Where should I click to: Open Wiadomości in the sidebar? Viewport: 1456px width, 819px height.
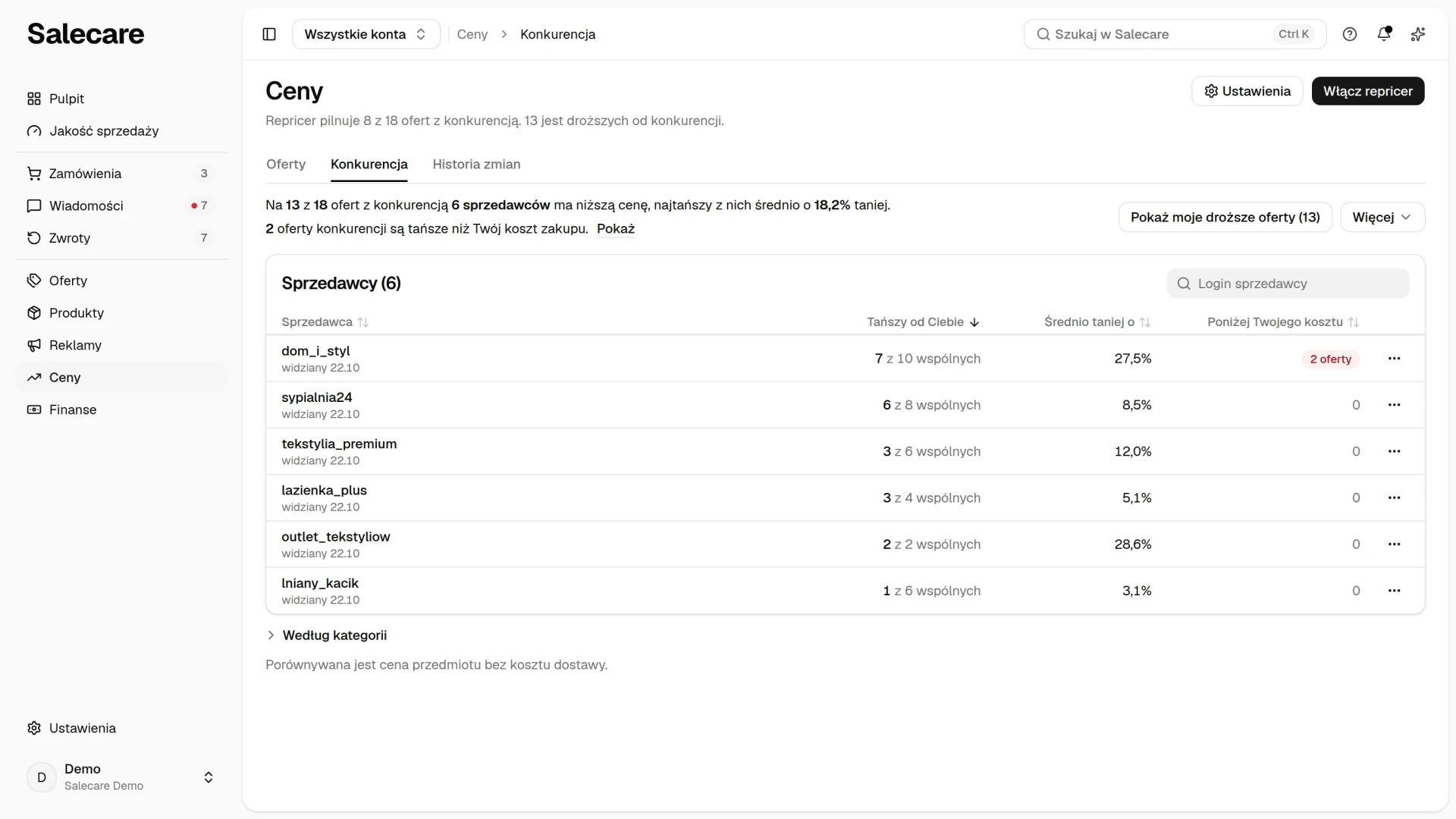click(x=121, y=206)
